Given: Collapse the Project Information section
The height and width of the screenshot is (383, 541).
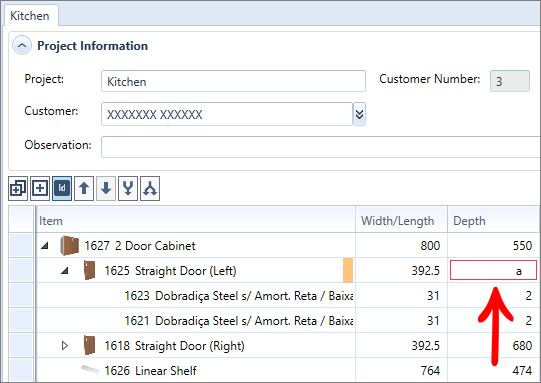Looking at the screenshot, I should point(22,46).
